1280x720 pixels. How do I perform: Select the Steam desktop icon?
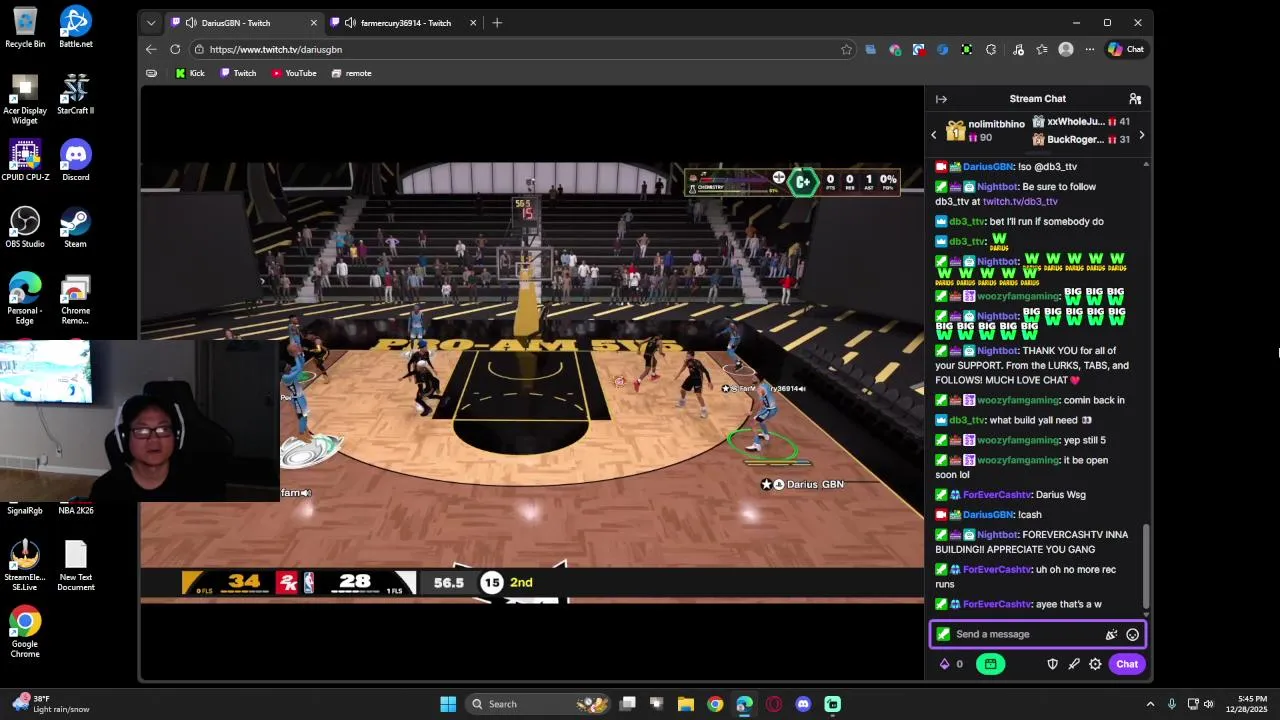pyautogui.click(x=76, y=227)
